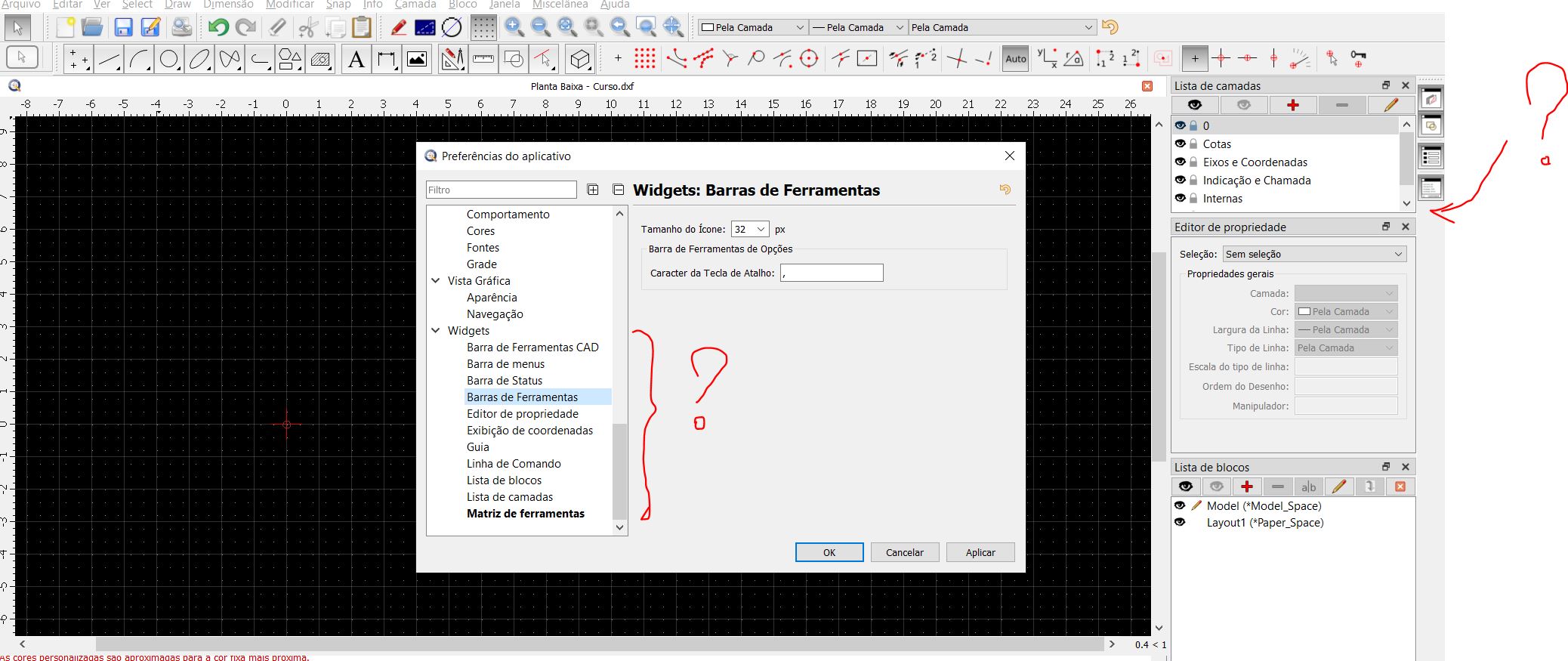Open the Hatch tool
The width and height of the screenshot is (1568, 661).
point(320,59)
